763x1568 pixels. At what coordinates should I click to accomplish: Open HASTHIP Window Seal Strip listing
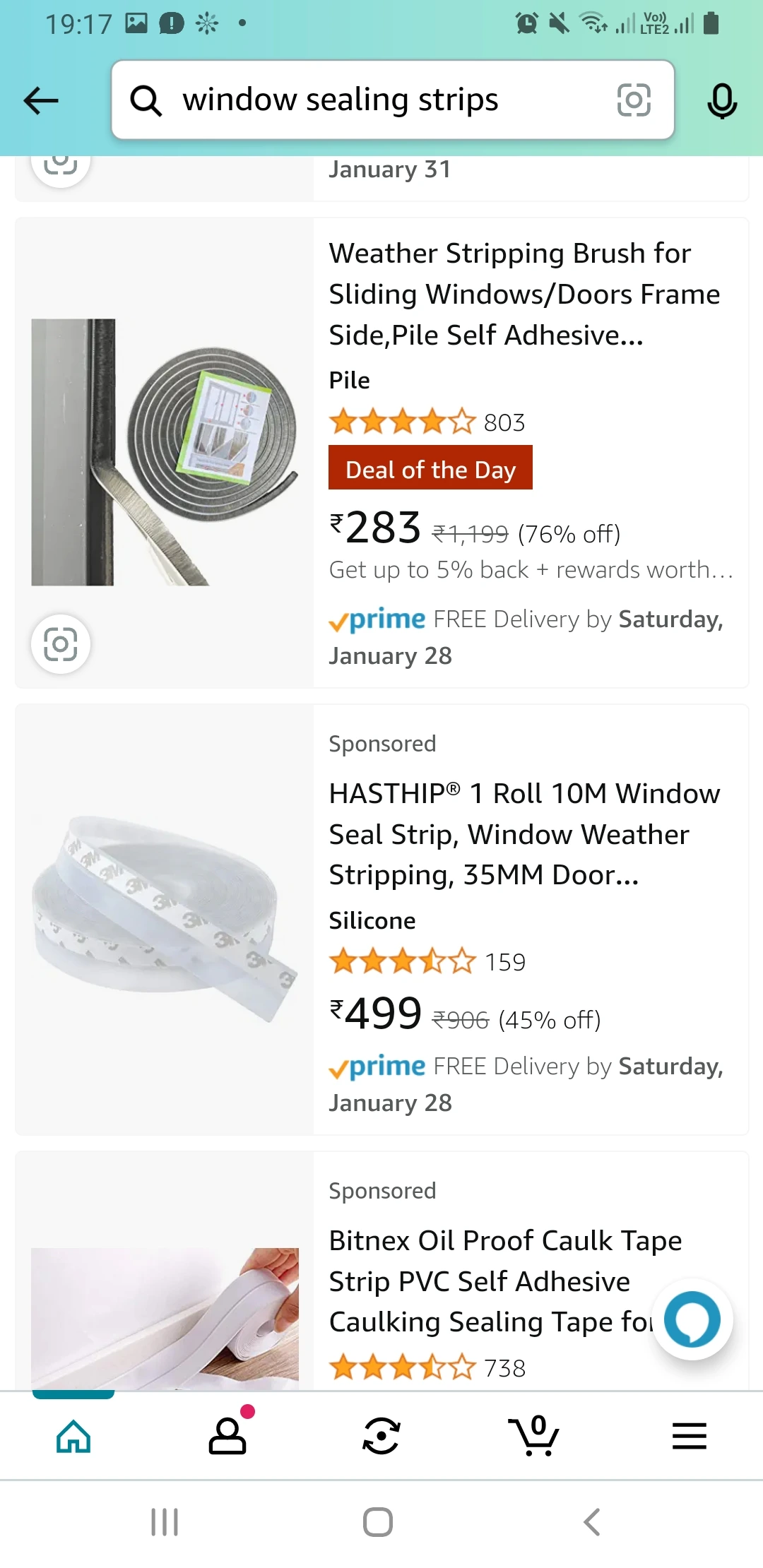pos(524,834)
